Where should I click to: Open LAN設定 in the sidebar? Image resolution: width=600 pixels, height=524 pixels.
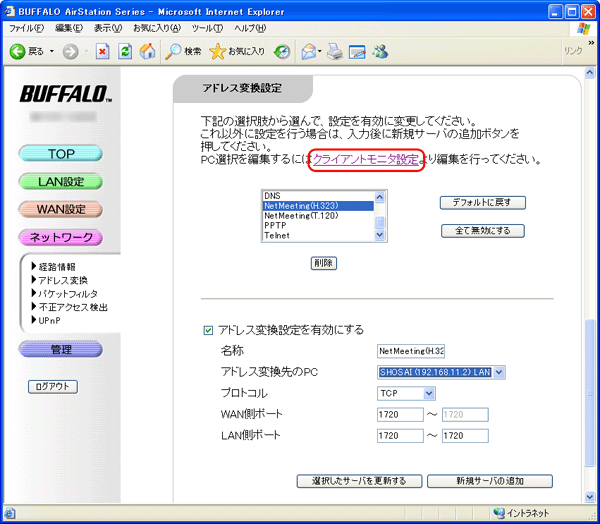(61, 181)
